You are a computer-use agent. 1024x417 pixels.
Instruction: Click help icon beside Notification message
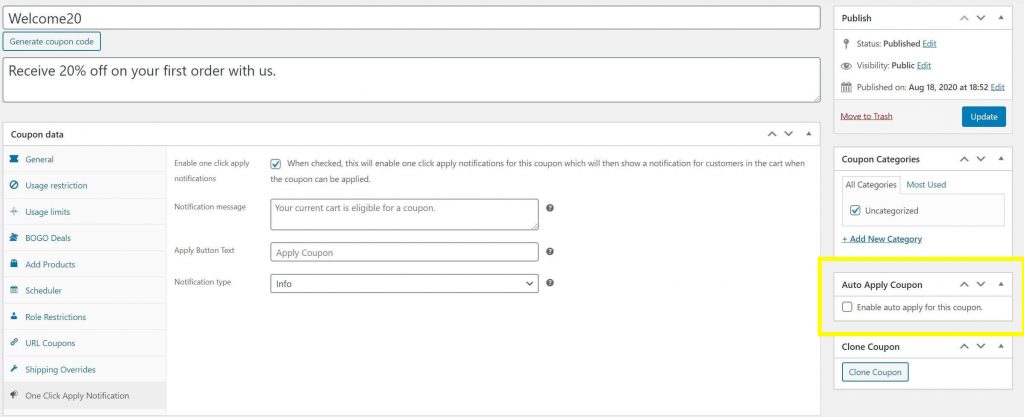550,208
